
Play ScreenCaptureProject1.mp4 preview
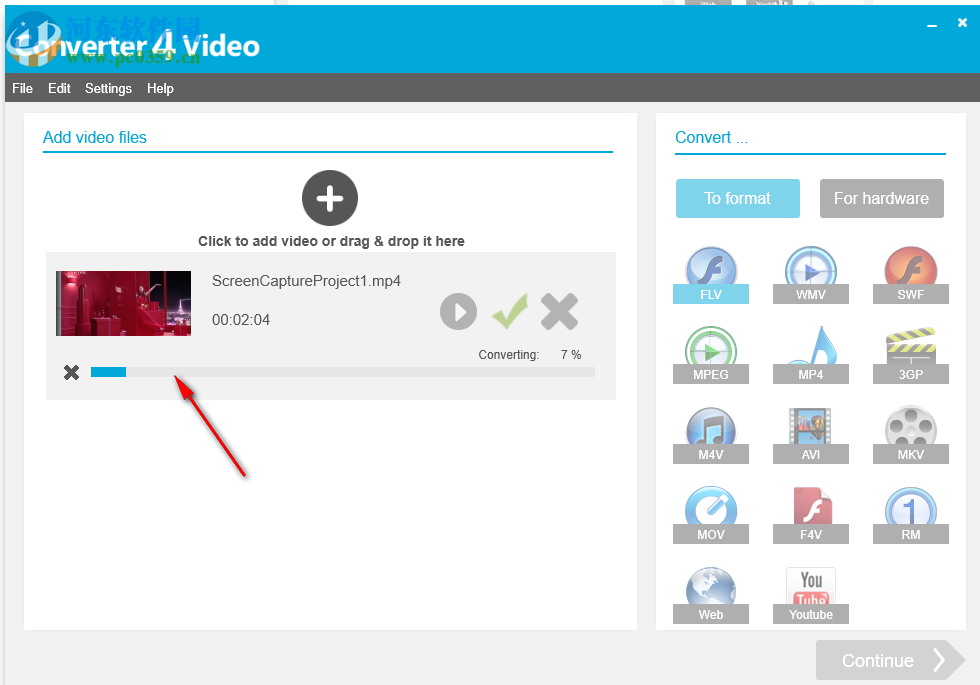(458, 311)
